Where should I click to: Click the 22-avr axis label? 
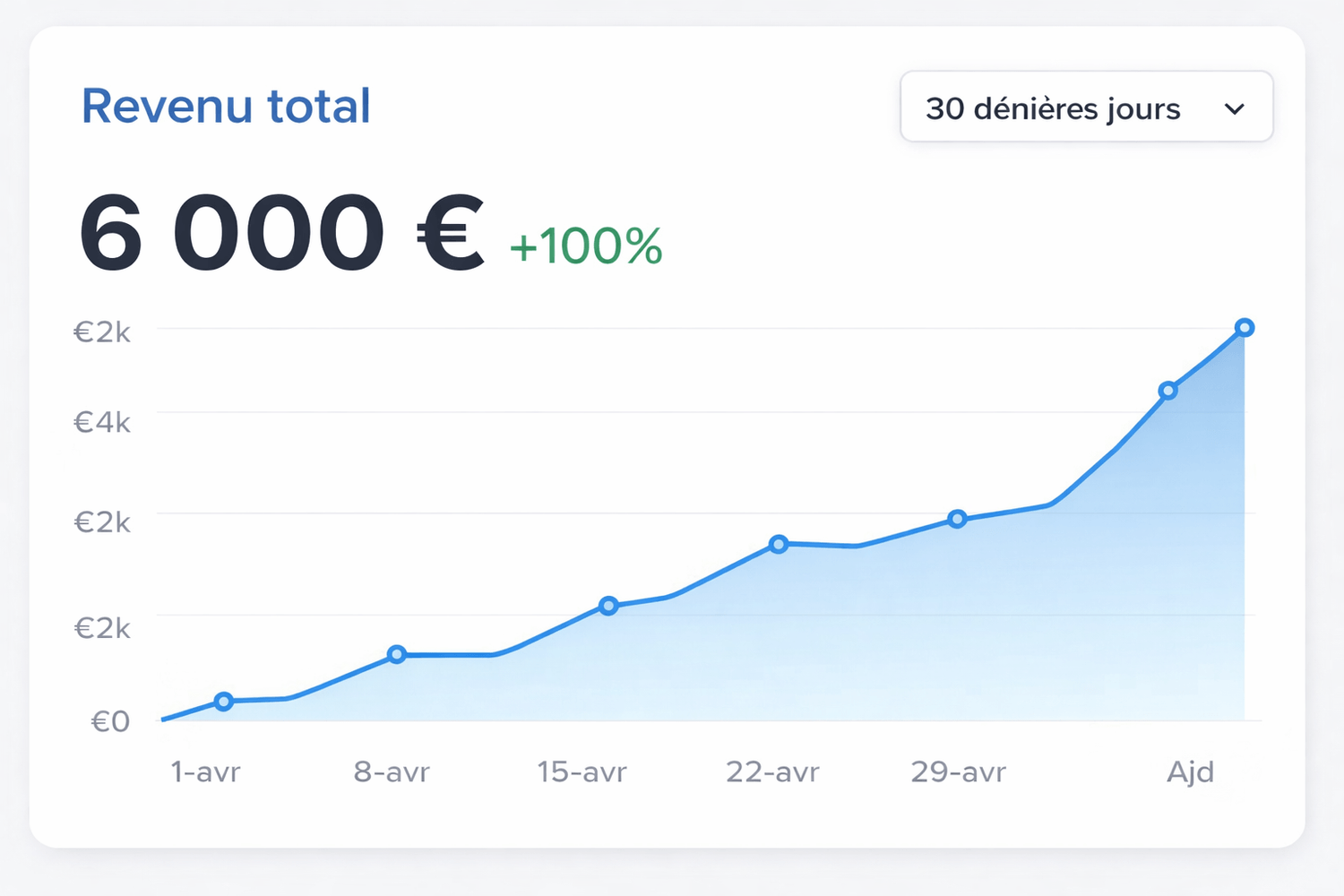[x=772, y=771]
